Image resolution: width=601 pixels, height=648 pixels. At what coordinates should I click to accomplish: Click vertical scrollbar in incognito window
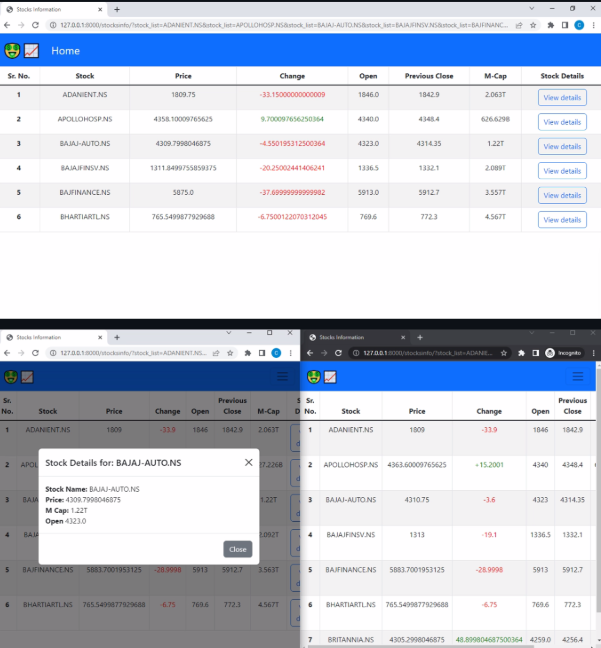(598, 490)
